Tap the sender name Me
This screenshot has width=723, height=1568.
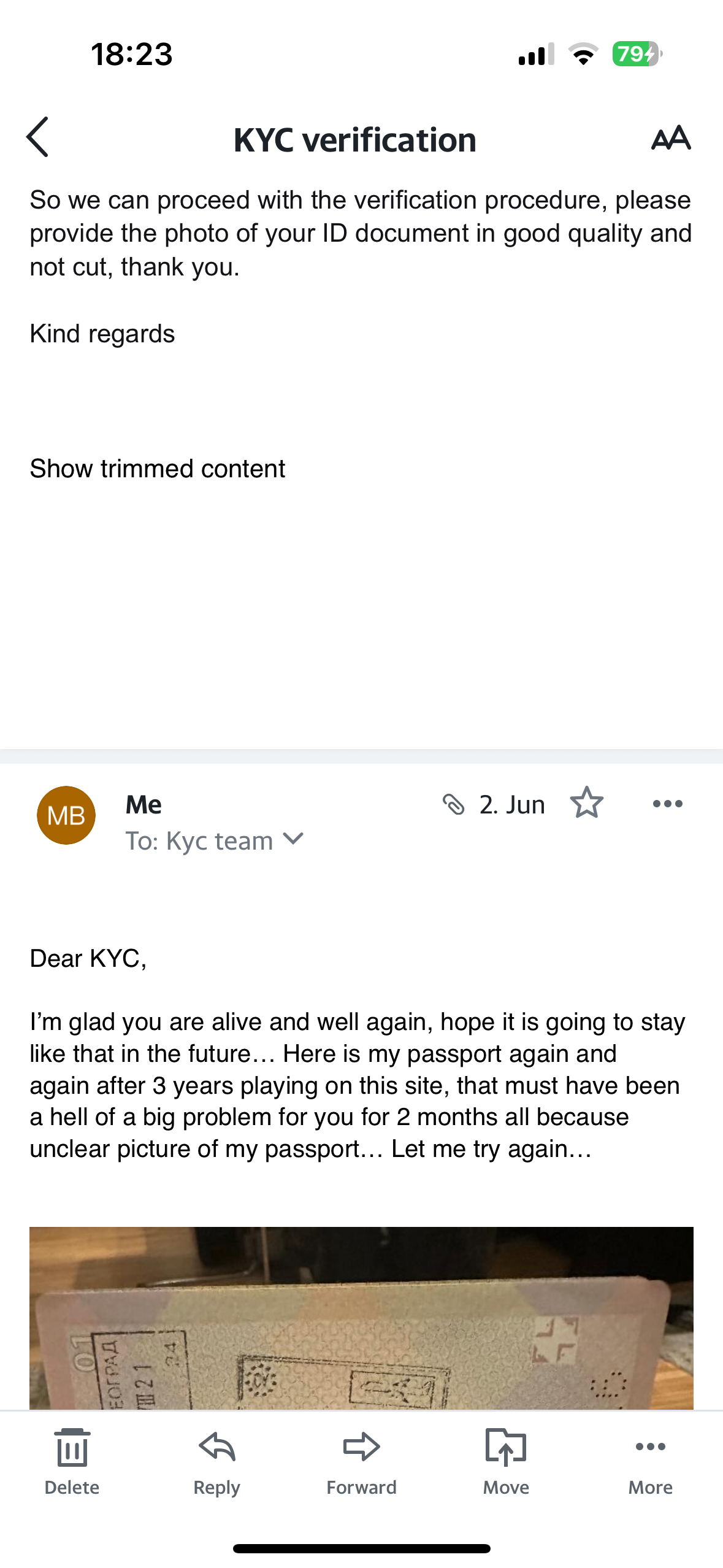pyautogui.click(x=143, y=804)
